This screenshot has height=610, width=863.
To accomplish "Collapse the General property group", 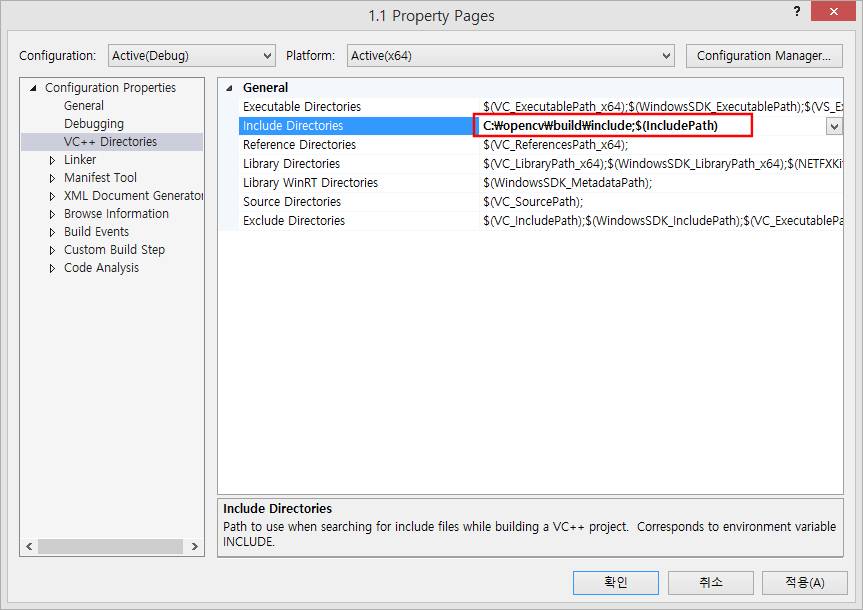I will [x=230, y=88].
